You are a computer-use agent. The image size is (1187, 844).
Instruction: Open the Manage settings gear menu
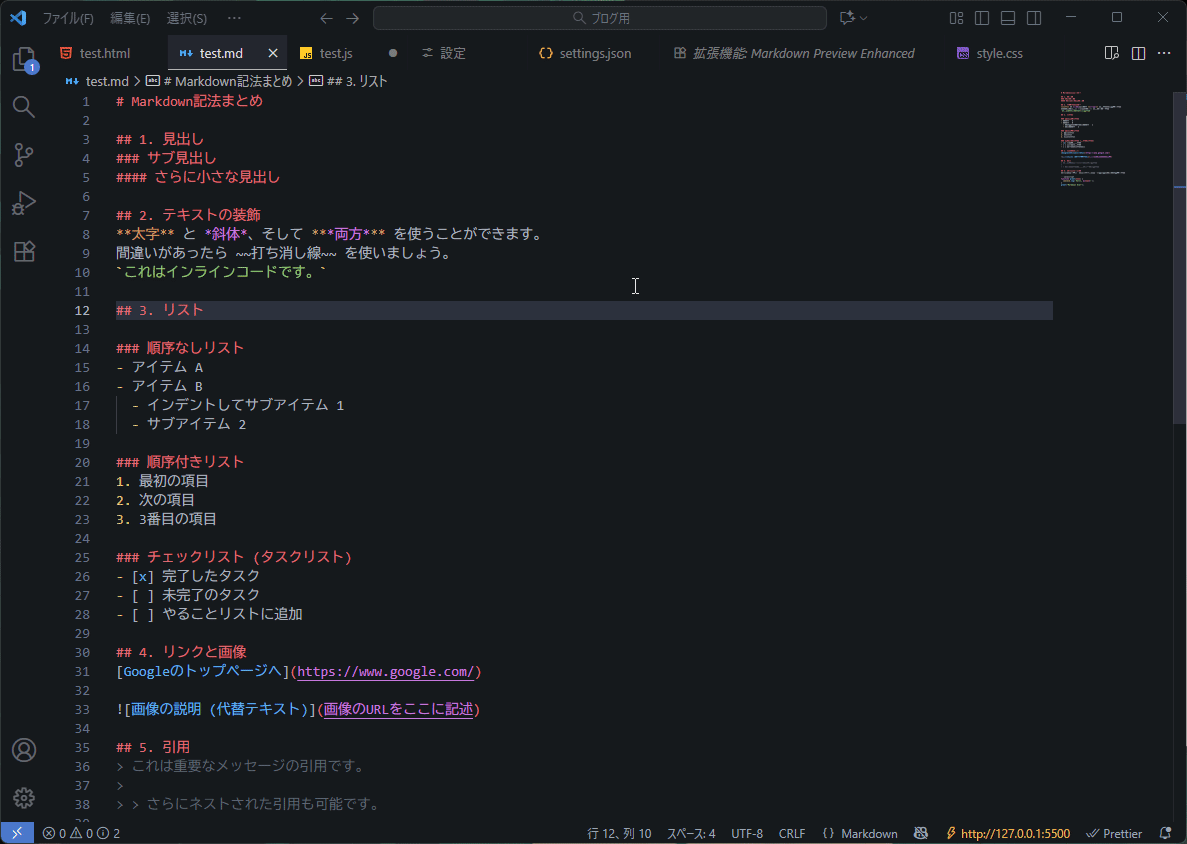coord(23,797)
